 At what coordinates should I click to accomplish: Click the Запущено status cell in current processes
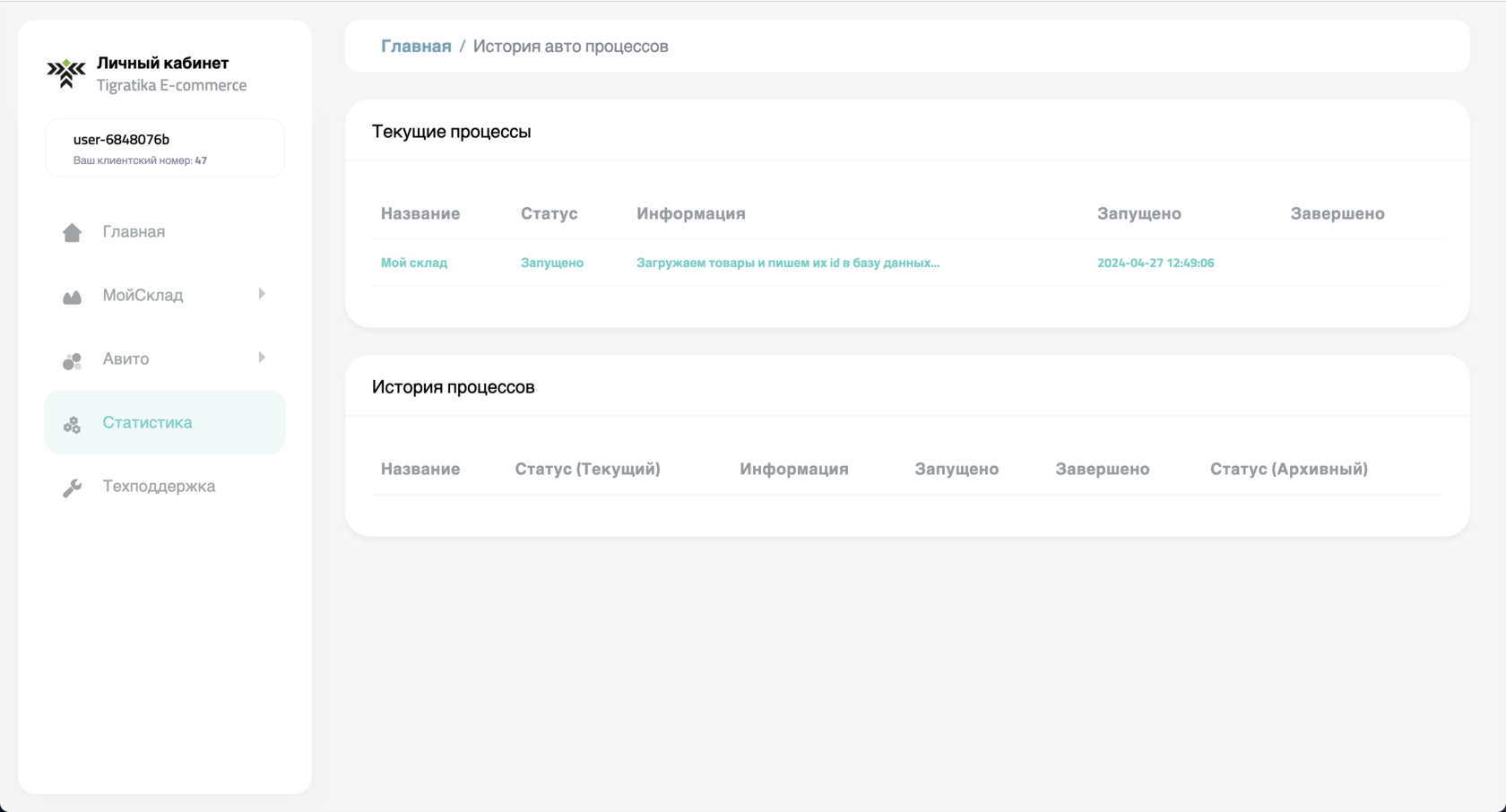coord(552,263)
